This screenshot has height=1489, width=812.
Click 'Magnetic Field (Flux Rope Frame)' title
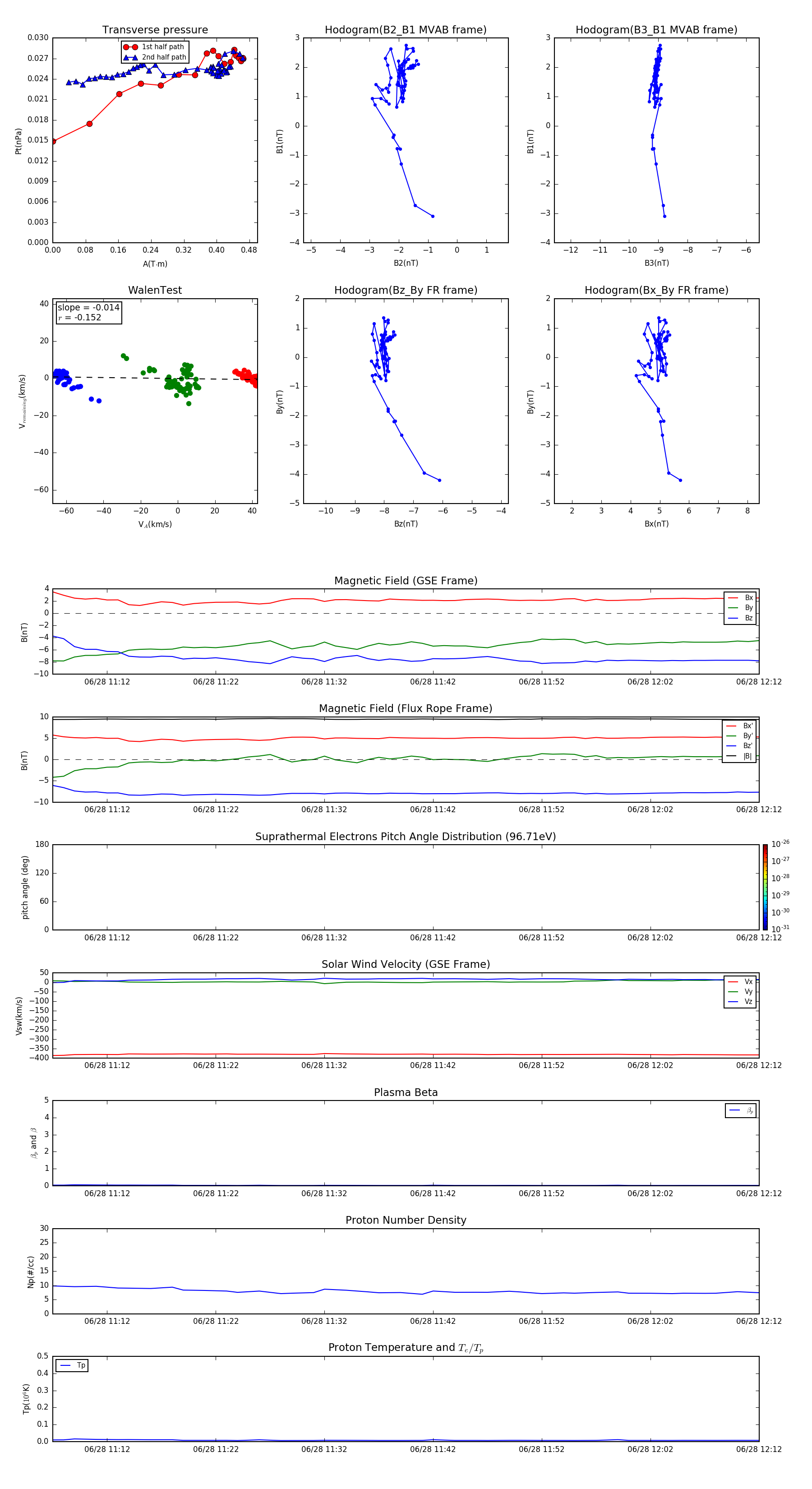(x=406, y=709)
